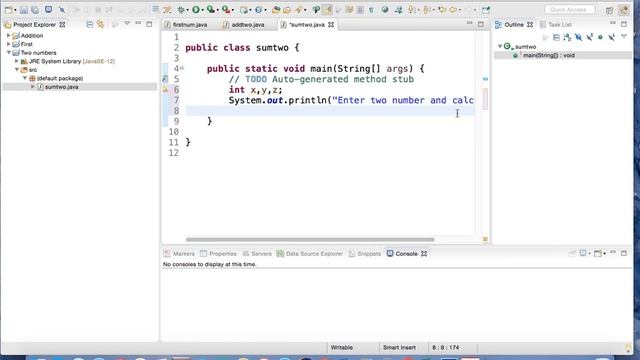Toggle Skip All Breakpoints icon
The image size is (640, 360).
pos(62,9)
